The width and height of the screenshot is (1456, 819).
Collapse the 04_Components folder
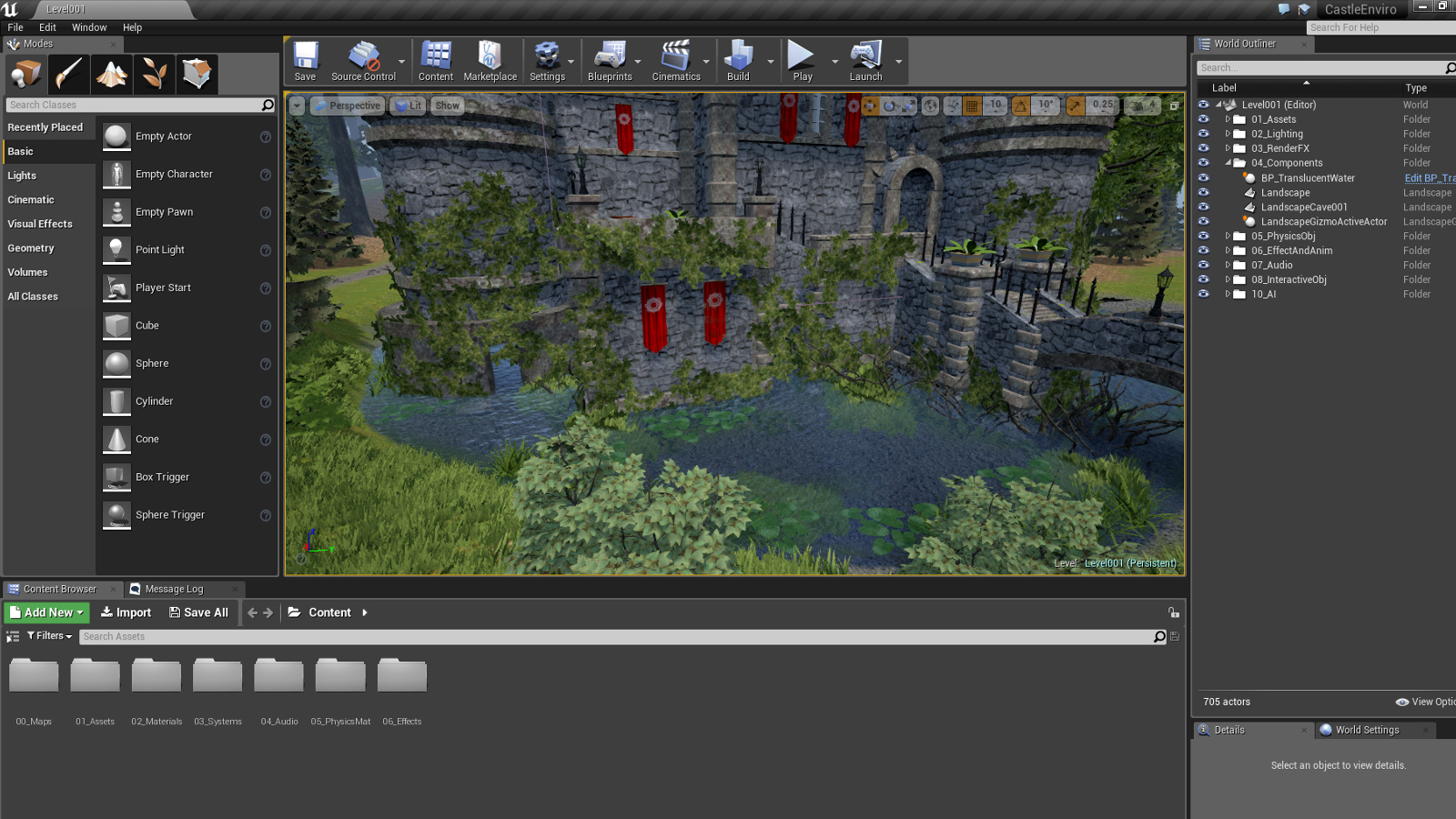coord(1228,163)
